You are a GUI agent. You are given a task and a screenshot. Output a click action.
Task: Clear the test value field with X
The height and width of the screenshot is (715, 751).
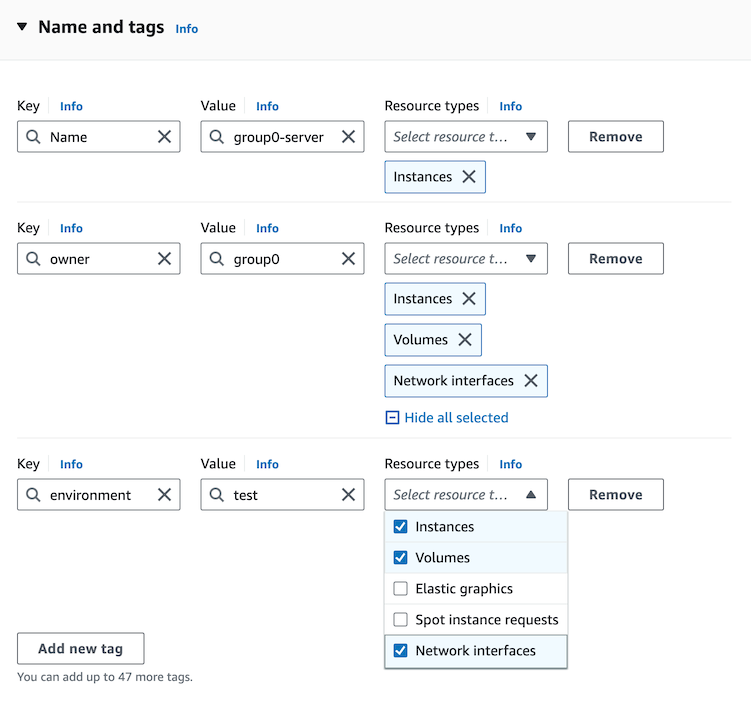pyautogui.click(x=348, y=495)
